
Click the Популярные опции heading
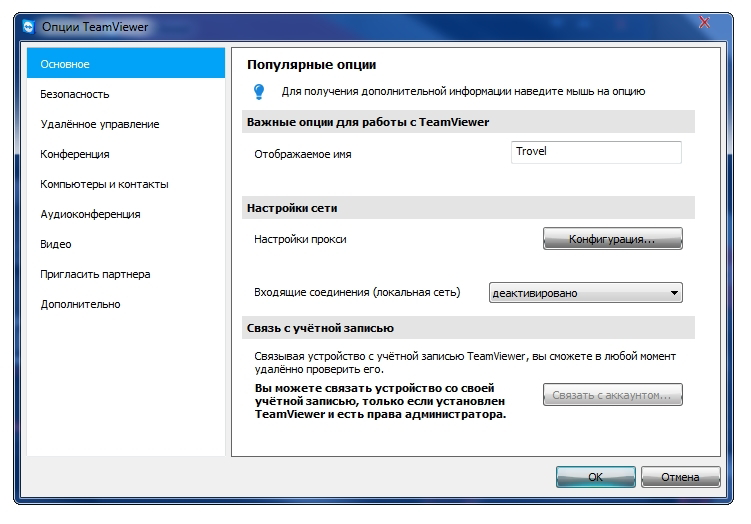point(311,65)
